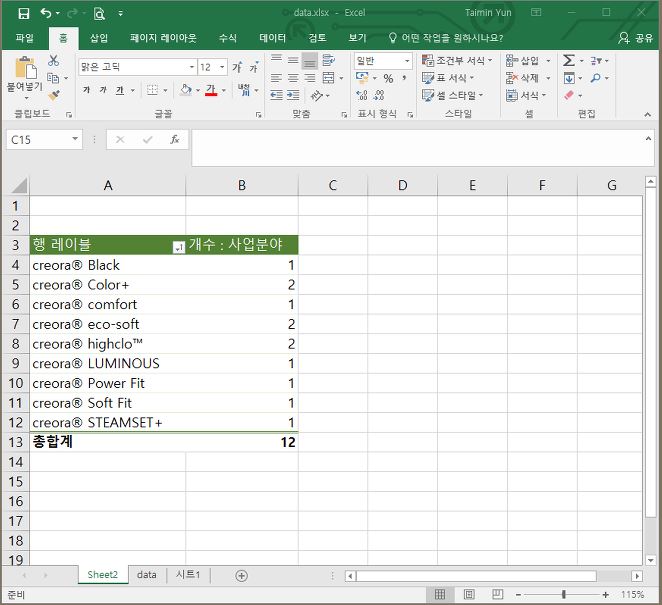Expand Format as Table (표 서식) menu
The image size is (662, 605).
448,78
